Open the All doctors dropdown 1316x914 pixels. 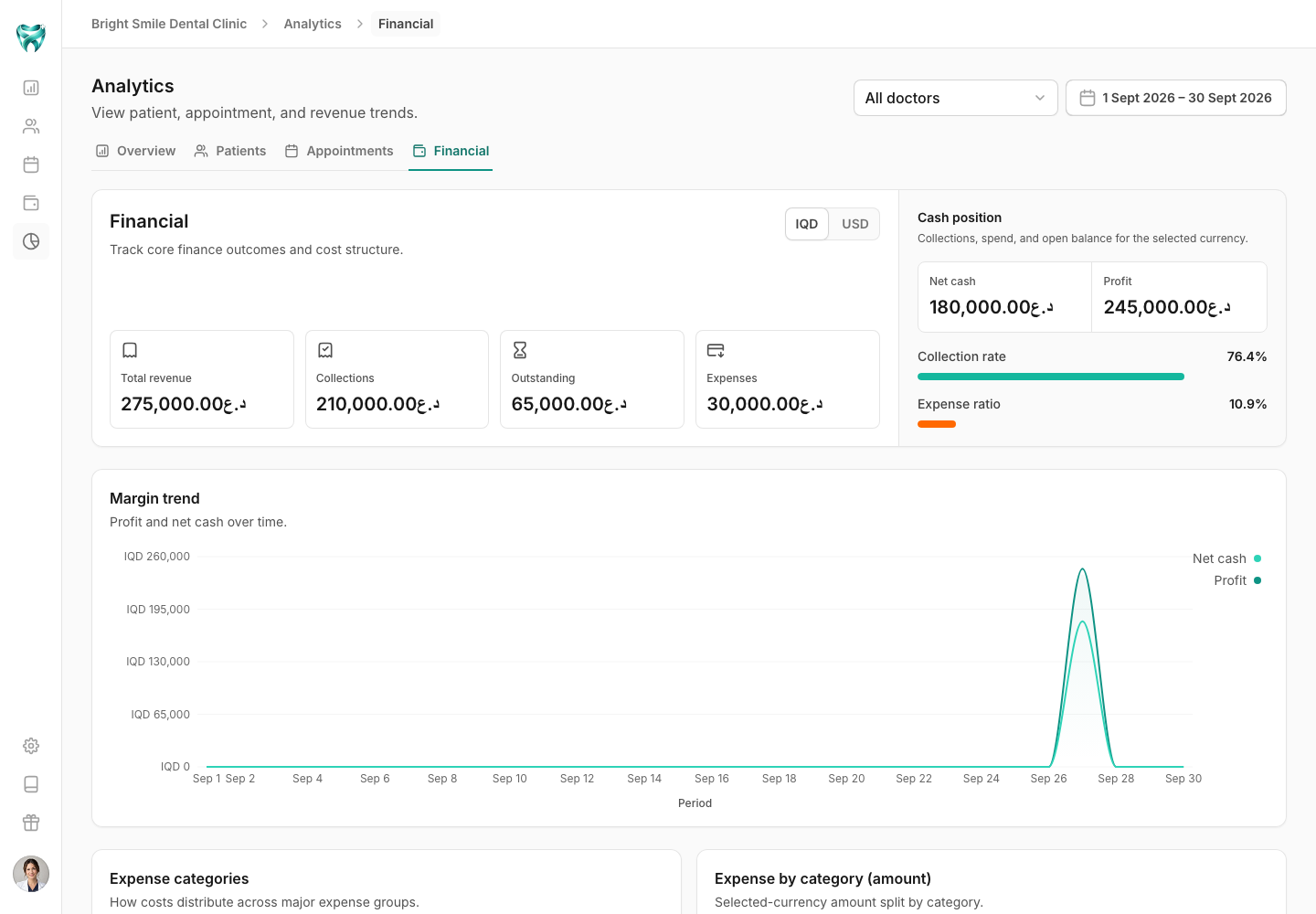pos(955,98)
